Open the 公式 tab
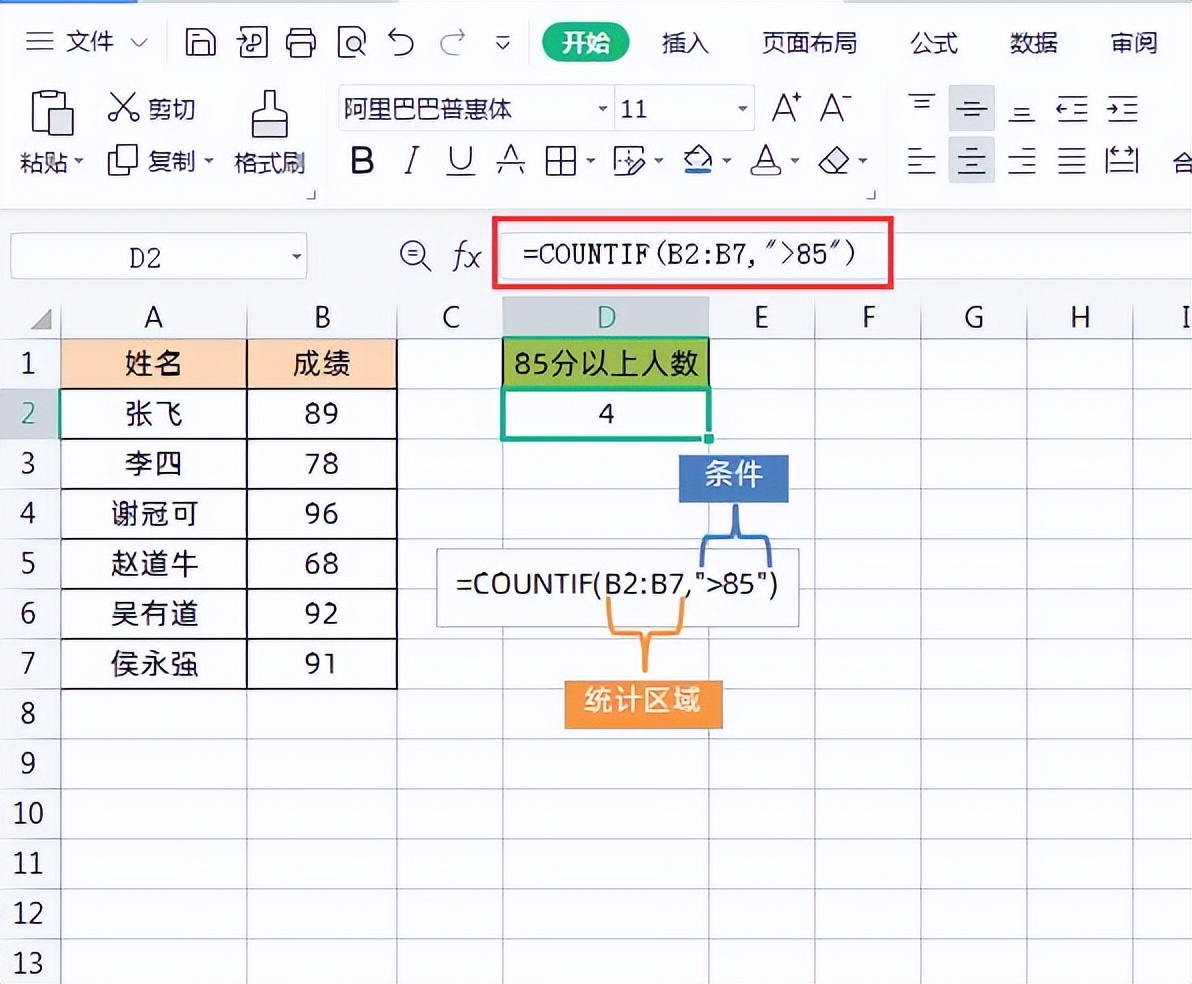The image size is (1192, 984). coord(934,43)
